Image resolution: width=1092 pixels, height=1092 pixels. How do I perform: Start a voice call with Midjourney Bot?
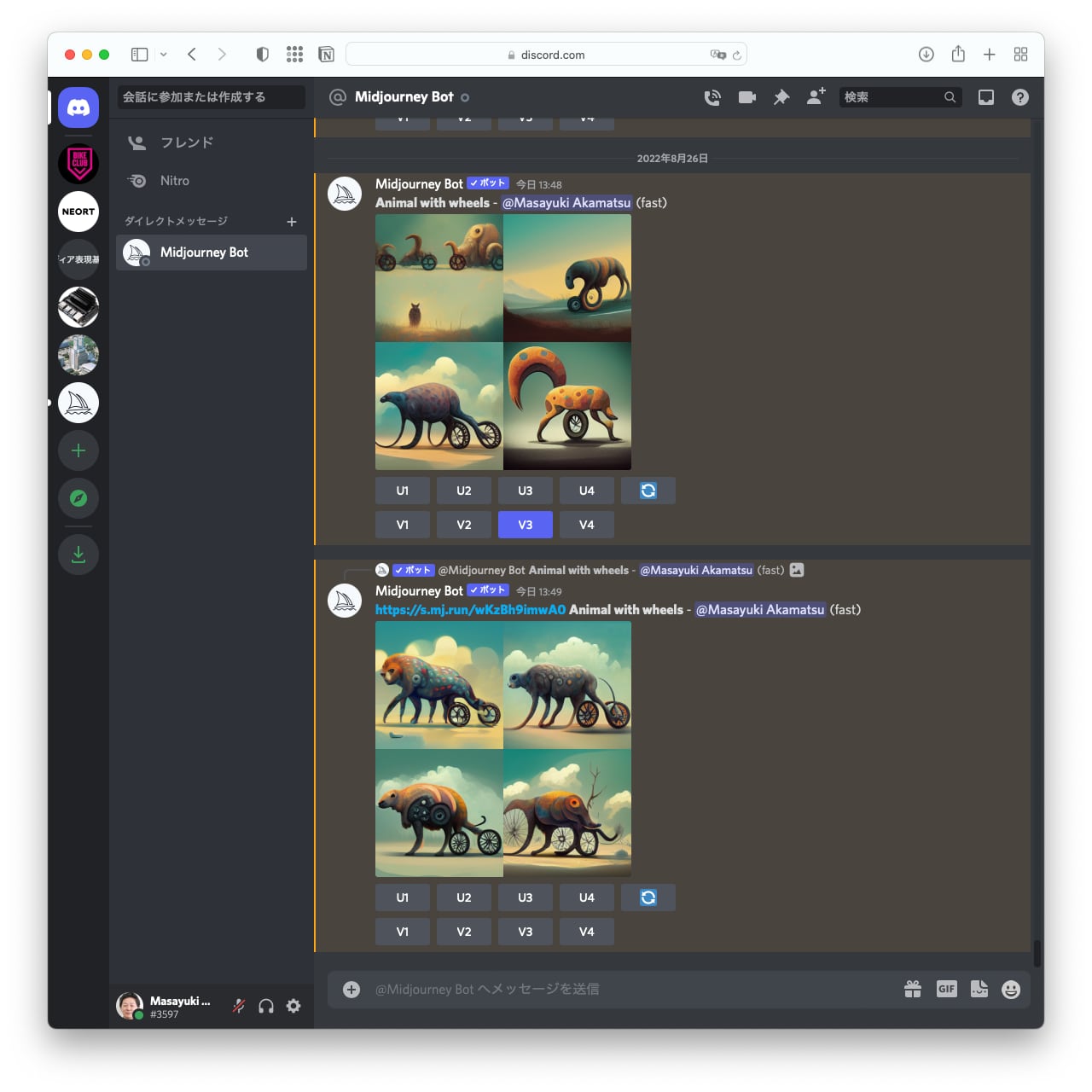pyautogui.click(x=712, y=97)
